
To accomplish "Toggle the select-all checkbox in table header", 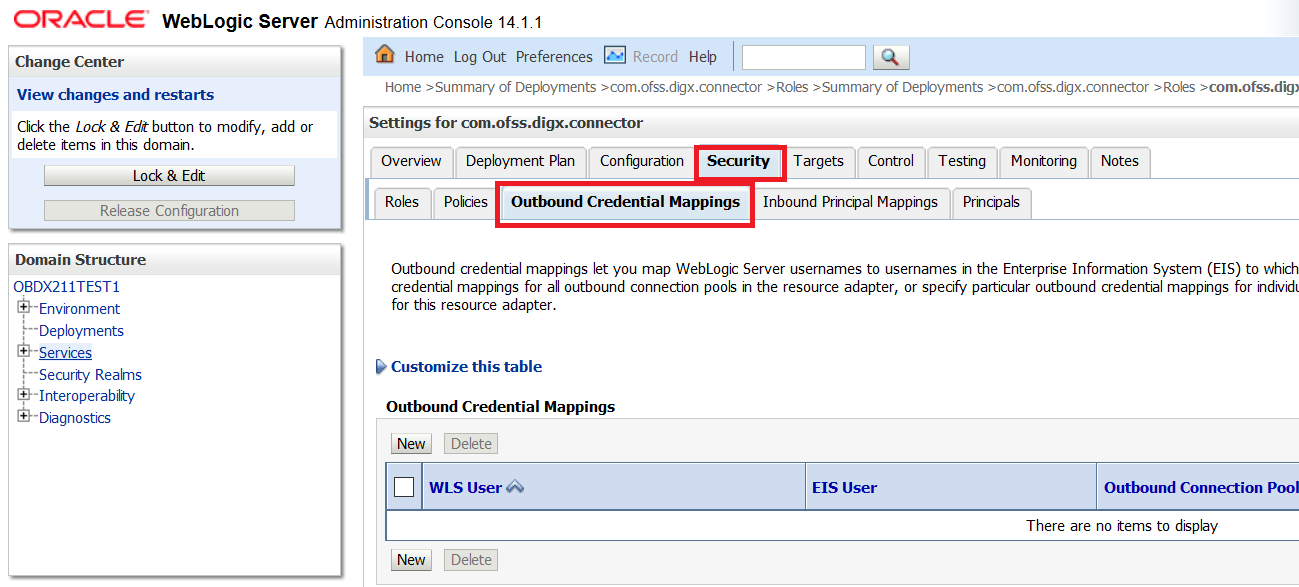I will pyautogui.click(x=404, y=487).
